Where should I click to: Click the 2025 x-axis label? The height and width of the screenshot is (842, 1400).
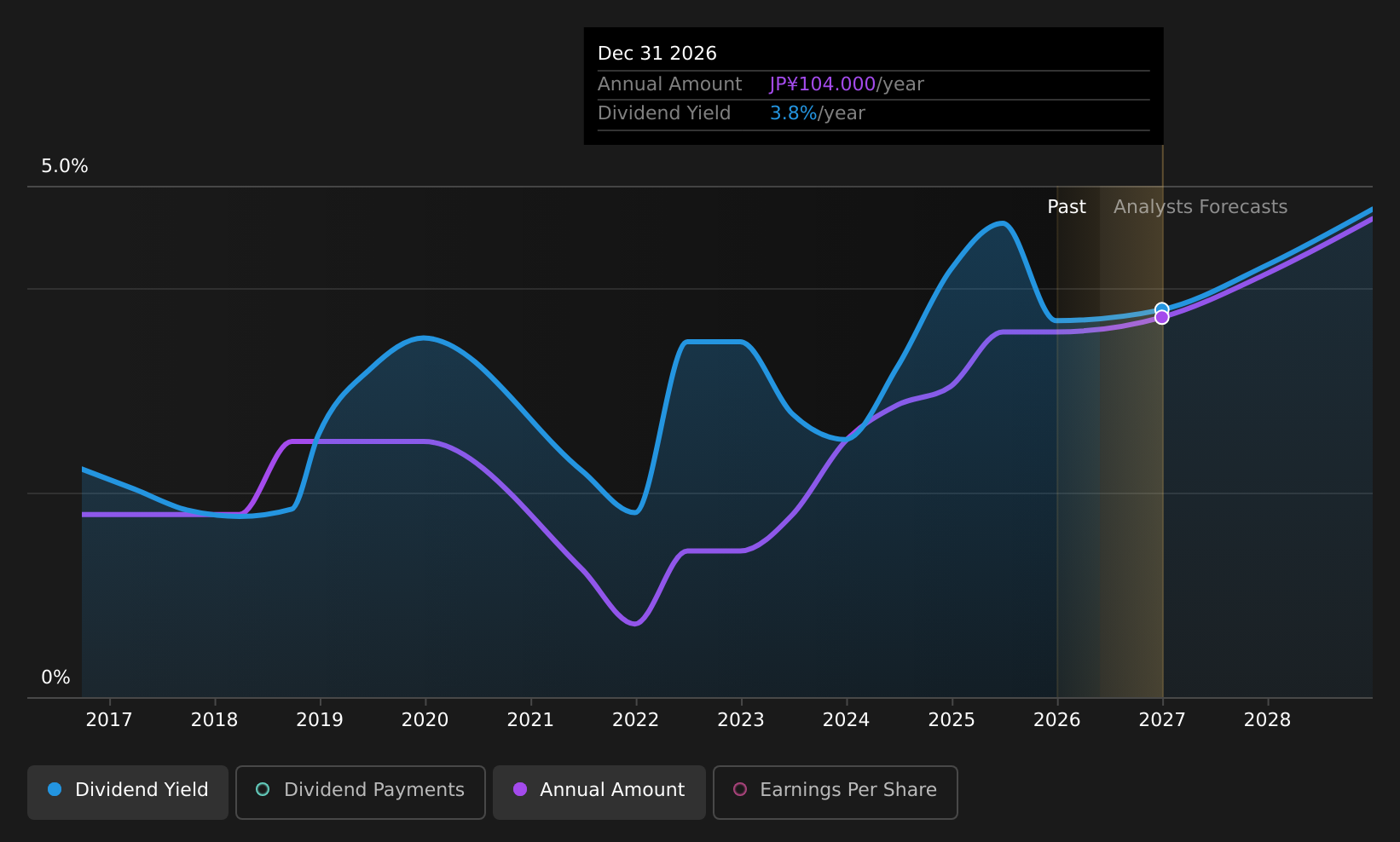[952, 720]
